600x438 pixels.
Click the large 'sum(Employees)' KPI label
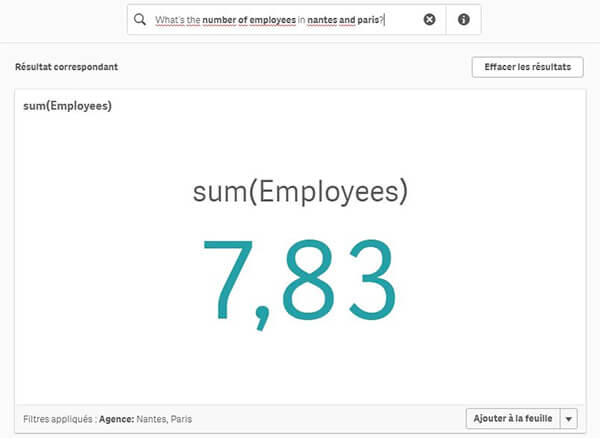pos(300,191)
